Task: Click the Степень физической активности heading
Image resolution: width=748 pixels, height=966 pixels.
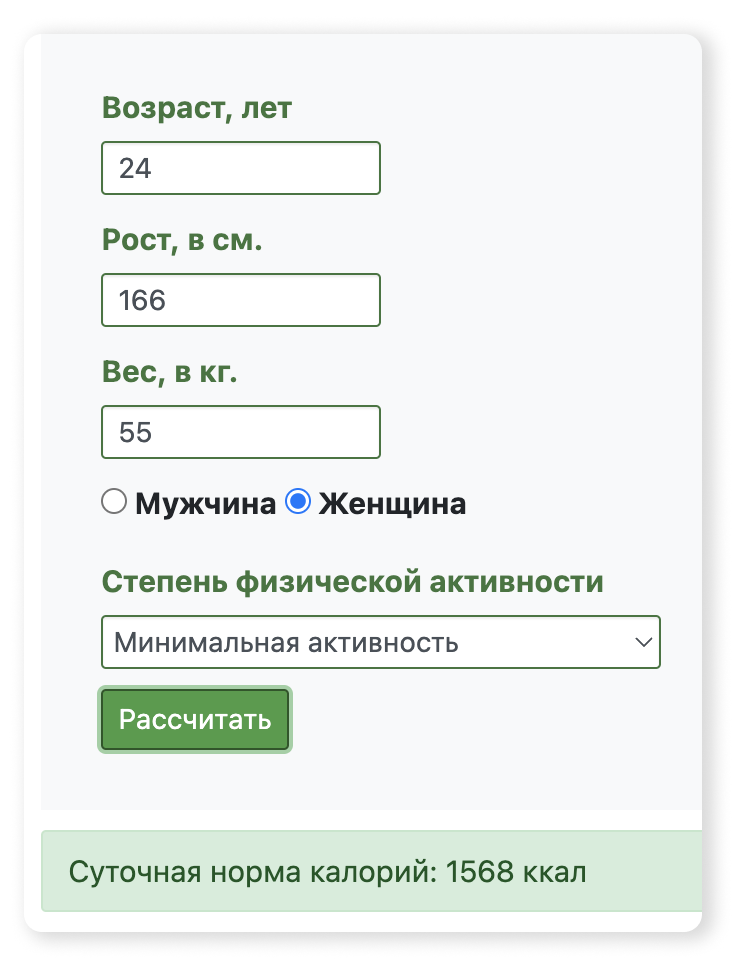Action: click(353, 581)
